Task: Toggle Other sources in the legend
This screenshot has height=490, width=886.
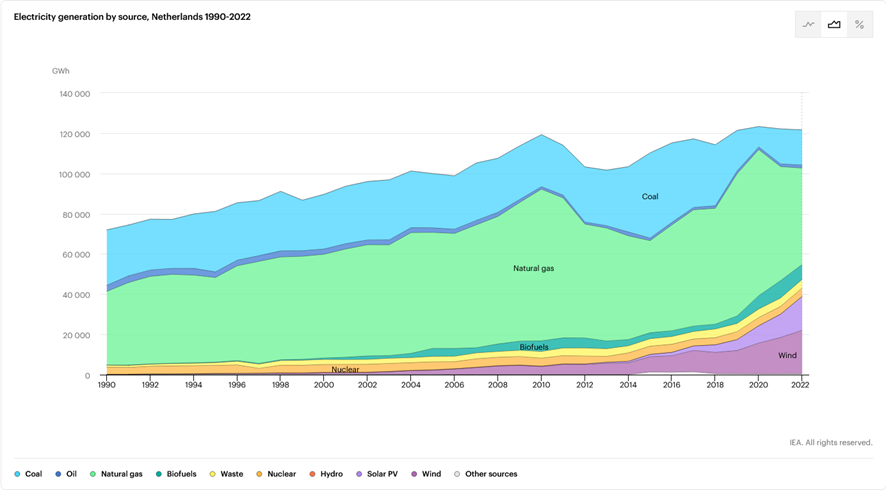Action: point(486,474)
